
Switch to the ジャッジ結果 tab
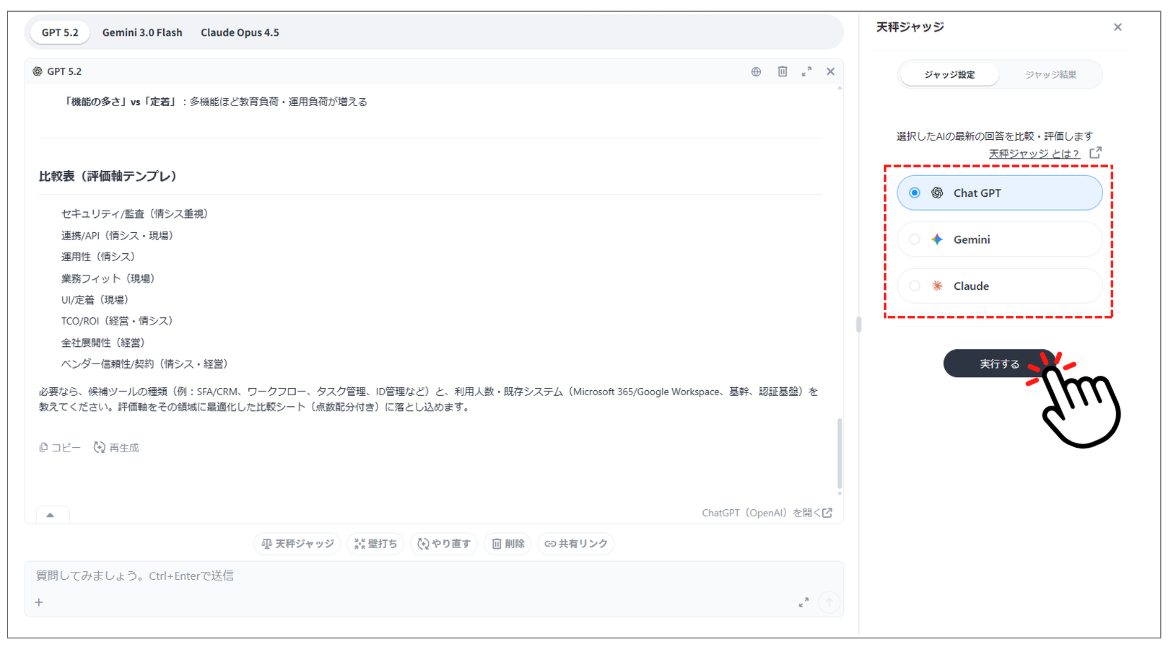click(x=1053, y=73)
